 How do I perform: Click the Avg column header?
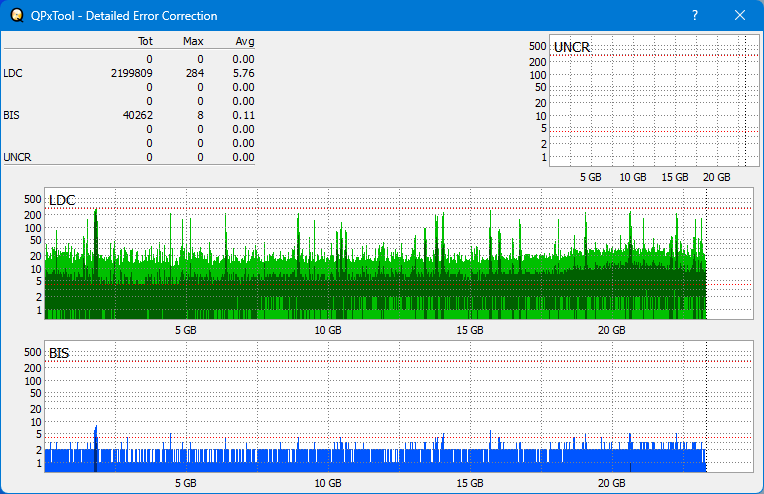coord(245,41)
